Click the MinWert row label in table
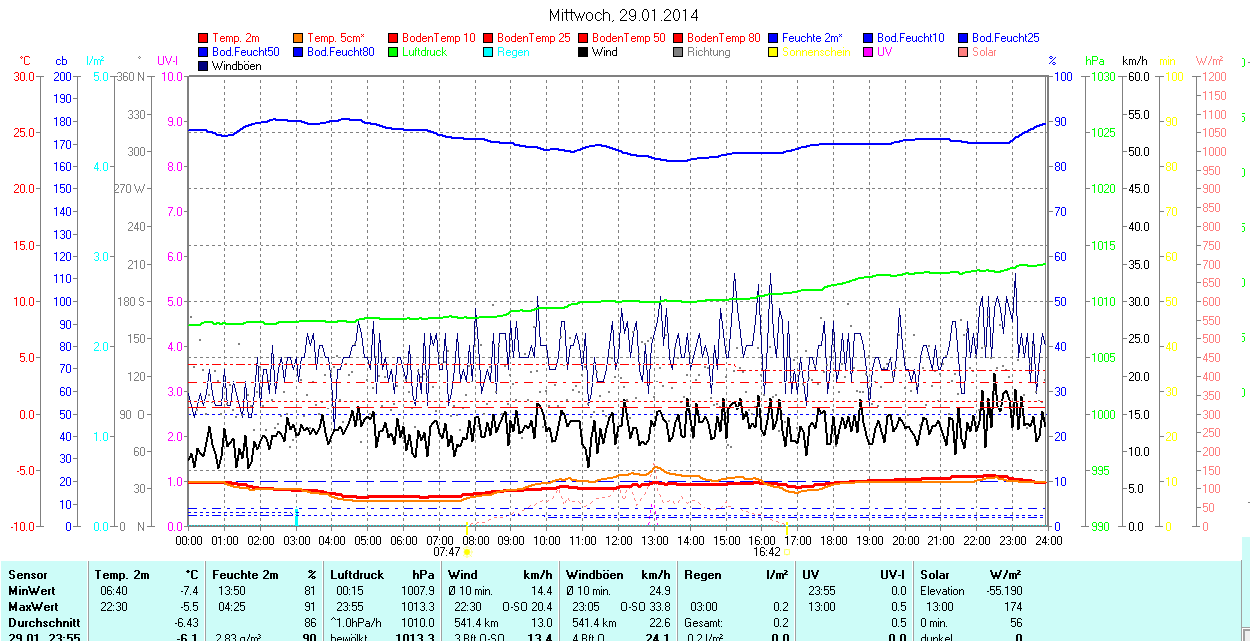 click(33, 591)
